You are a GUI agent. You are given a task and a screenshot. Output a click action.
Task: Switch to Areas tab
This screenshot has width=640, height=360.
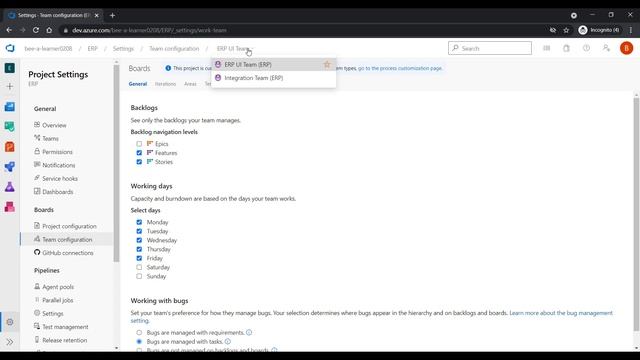[190, 84]
